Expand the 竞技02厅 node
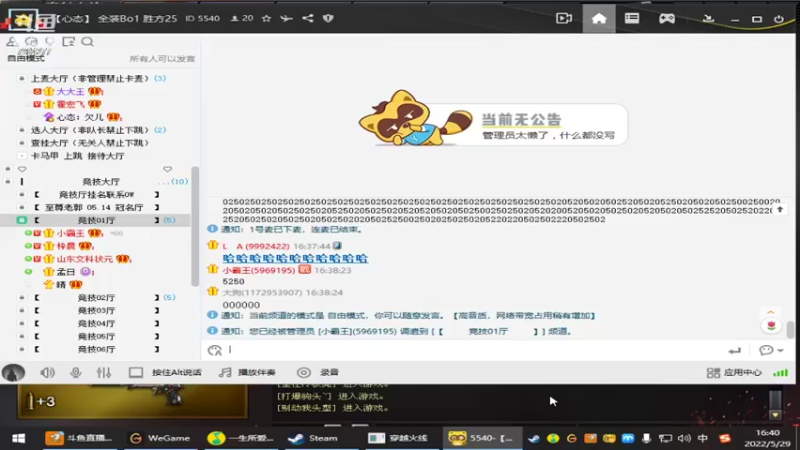 (21, 297)
